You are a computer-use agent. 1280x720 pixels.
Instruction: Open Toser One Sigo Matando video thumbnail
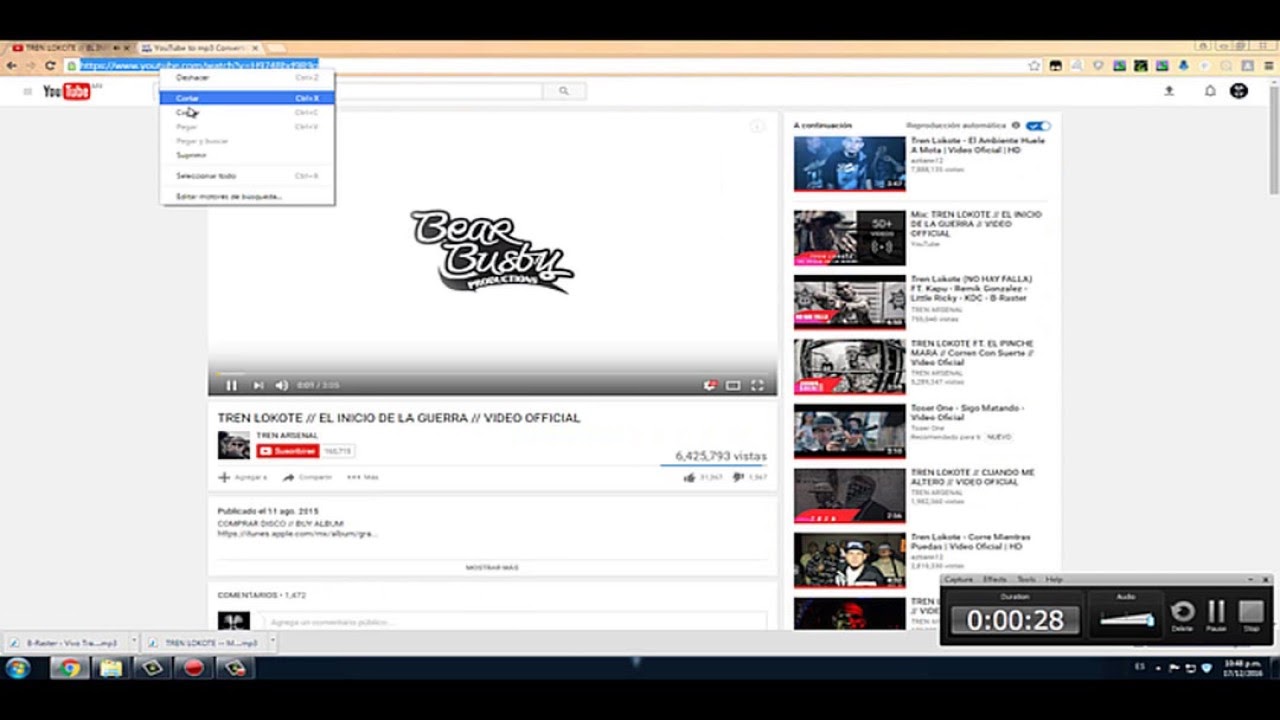point(849,430)
